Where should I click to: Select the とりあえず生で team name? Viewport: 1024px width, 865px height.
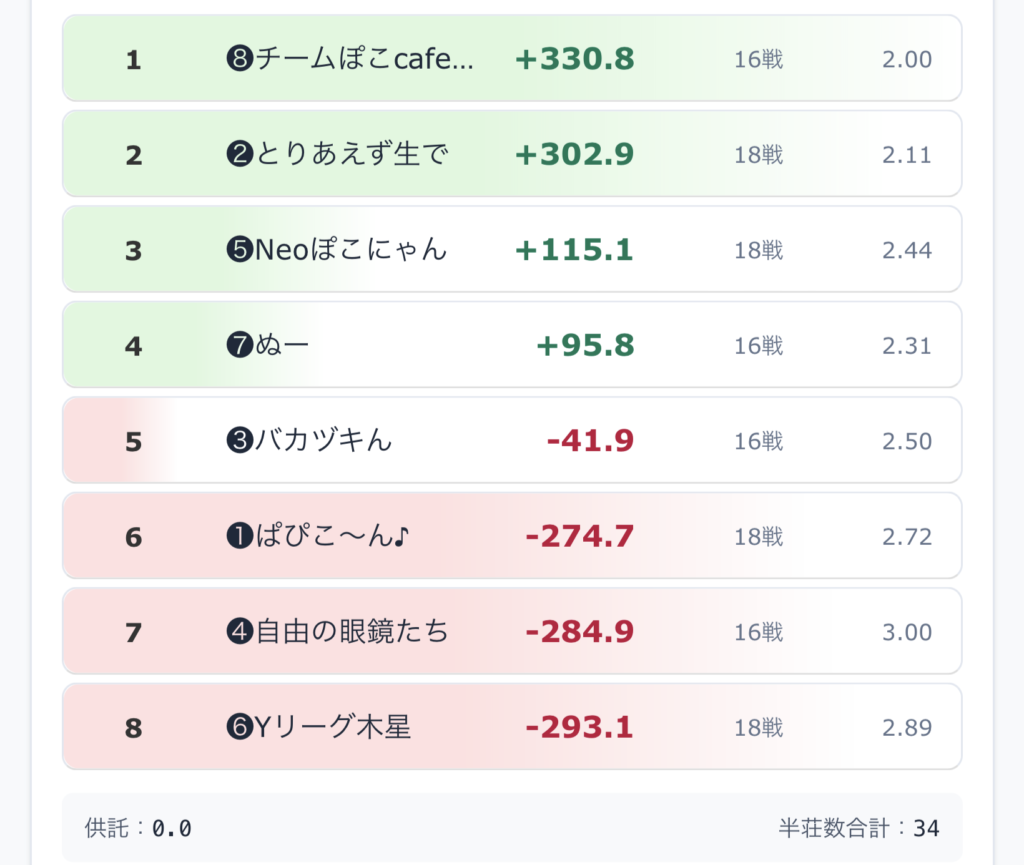click(337, 155)
